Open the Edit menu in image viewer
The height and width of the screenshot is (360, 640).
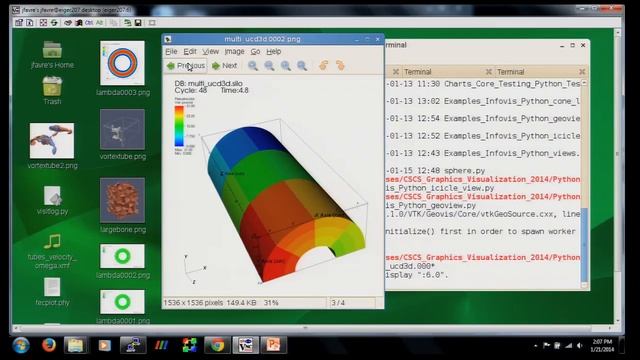pyautogui.click(x=190, y=51)
